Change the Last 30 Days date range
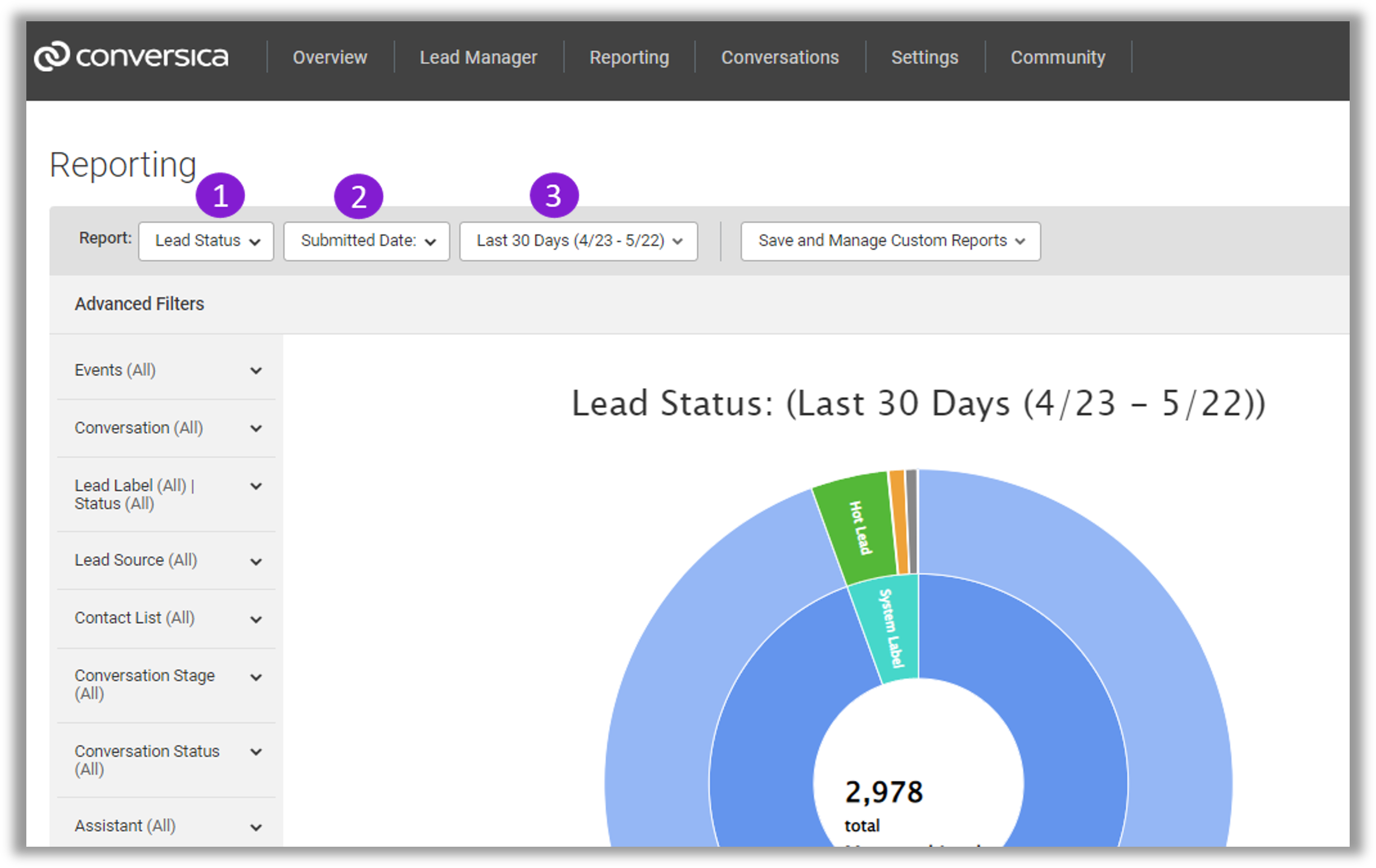The image size is (1376, 868). [578, 241]
